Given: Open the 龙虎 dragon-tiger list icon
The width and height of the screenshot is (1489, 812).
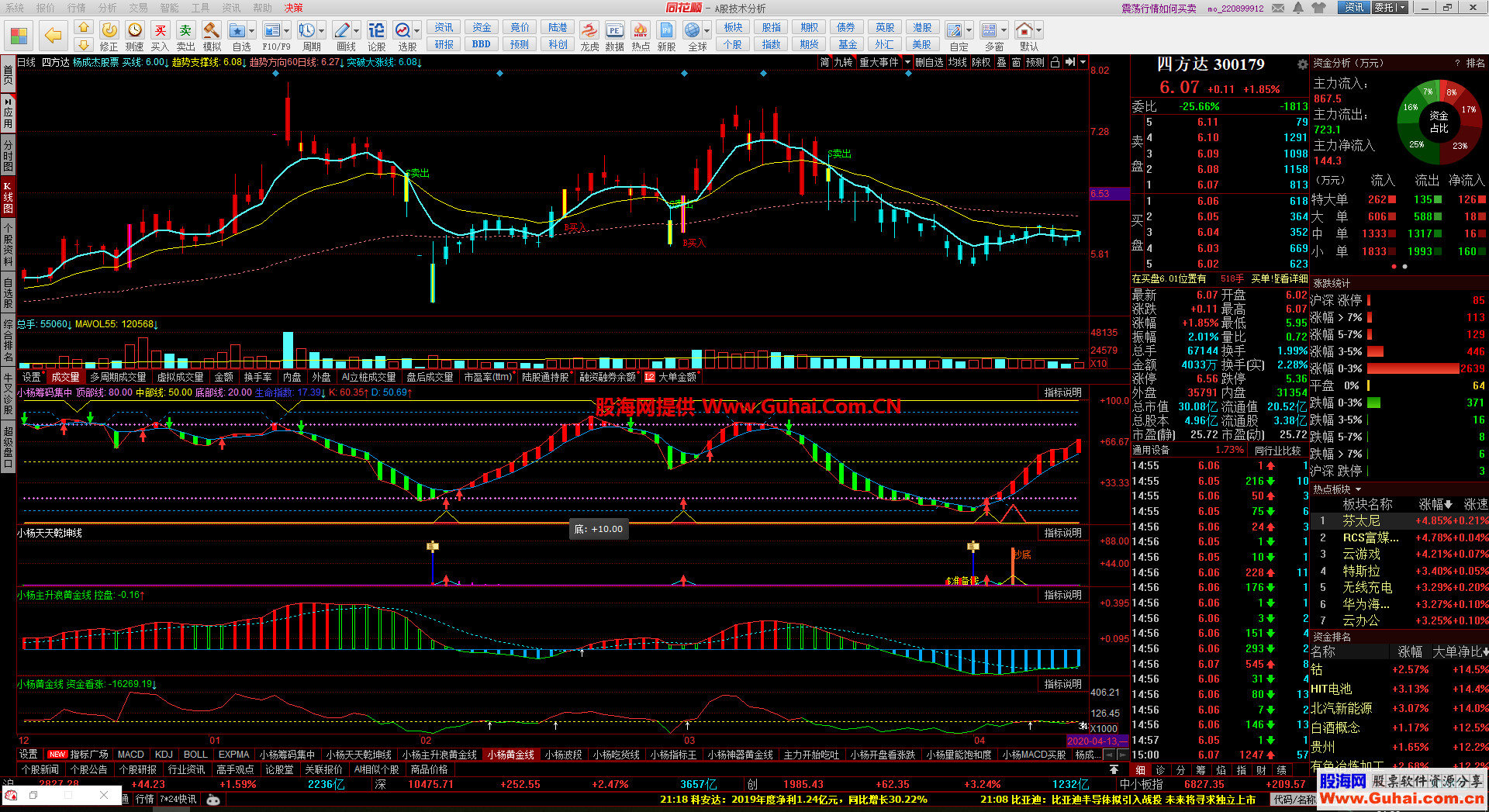Looking at the screenshot, I should (589, 36).
